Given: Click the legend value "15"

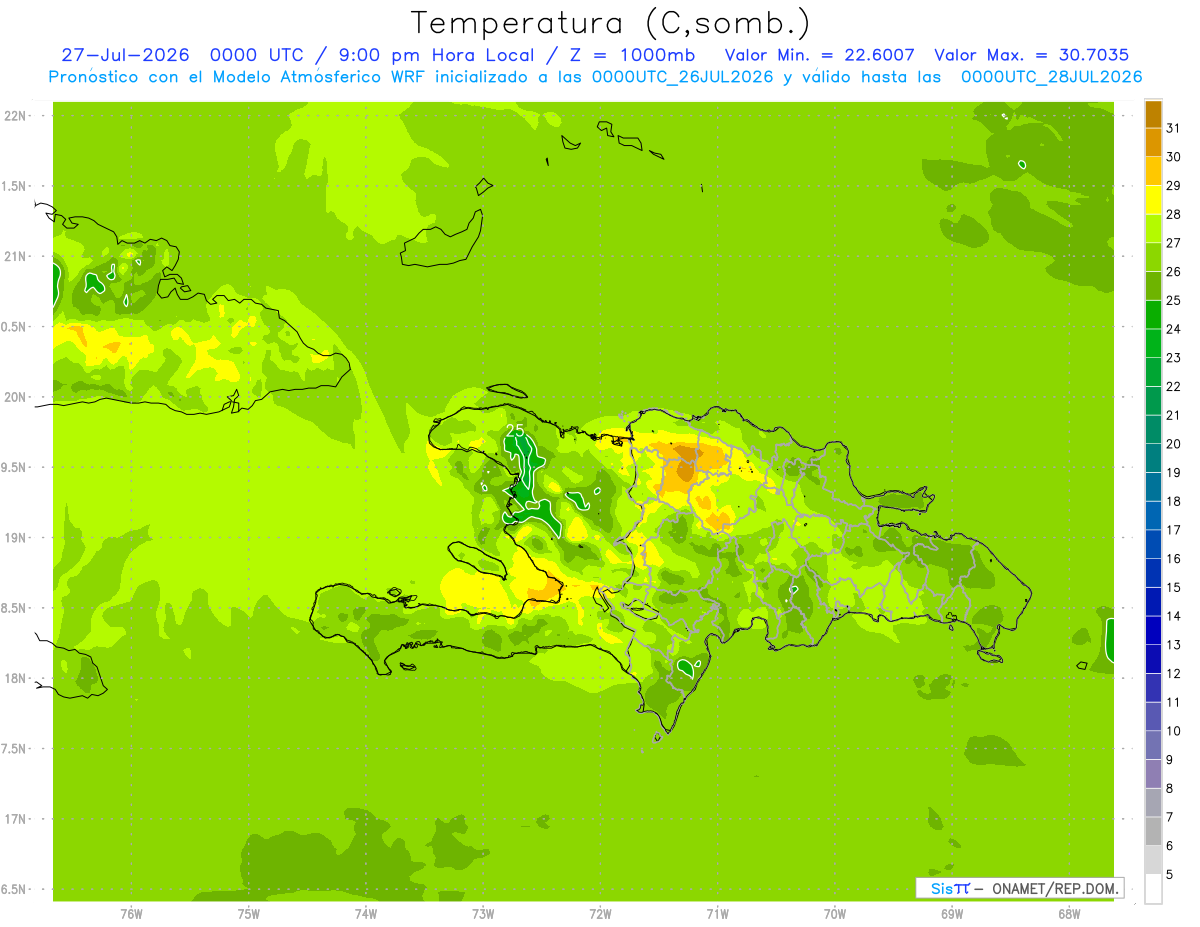Looking at the screenshot, I should (x=1173, y=587).
